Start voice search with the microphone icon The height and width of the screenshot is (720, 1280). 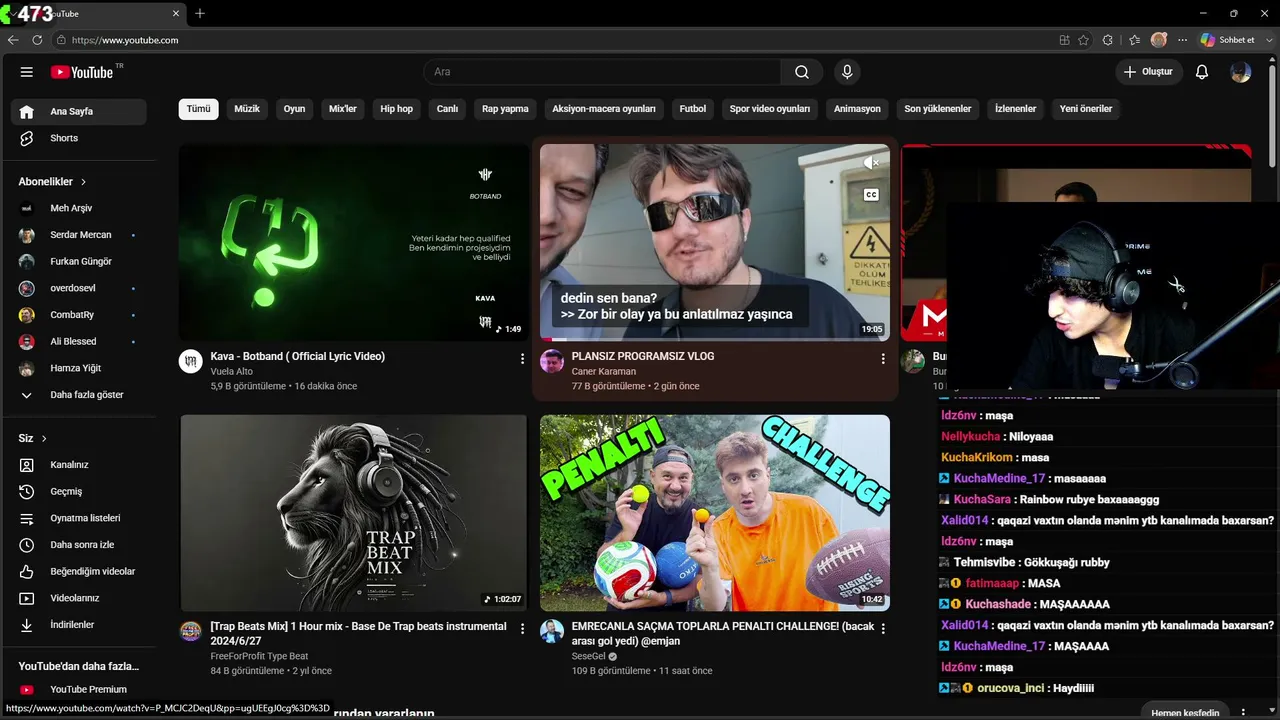pos(847,72)
